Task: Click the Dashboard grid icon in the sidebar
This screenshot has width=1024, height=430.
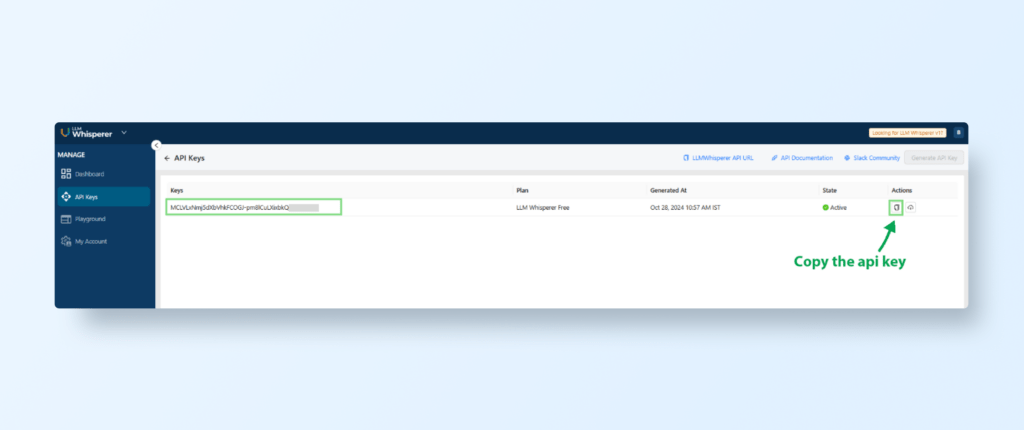Action: click(66, 174)
